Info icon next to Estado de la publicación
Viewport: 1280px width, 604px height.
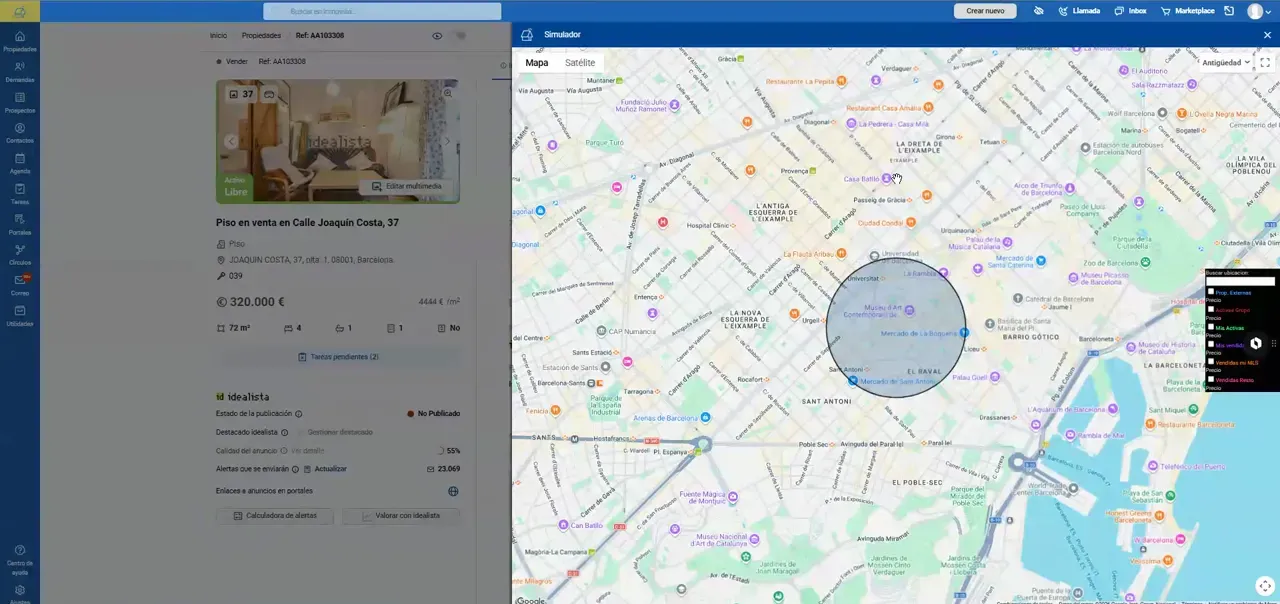298,413
